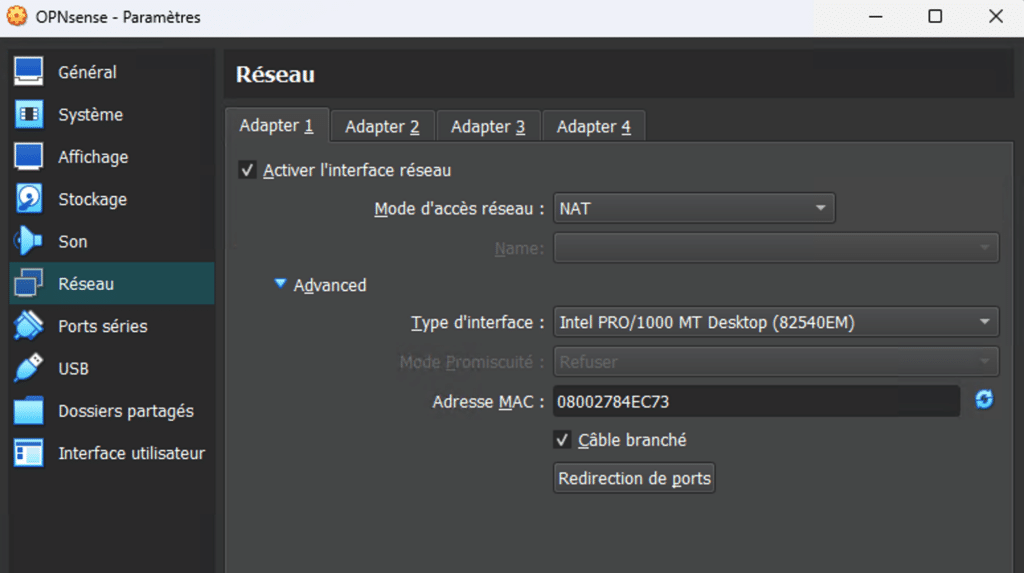Click the Dossiers partagés folder icon
The width and height of the screenshot is (1024, 573).
(29, 410)
